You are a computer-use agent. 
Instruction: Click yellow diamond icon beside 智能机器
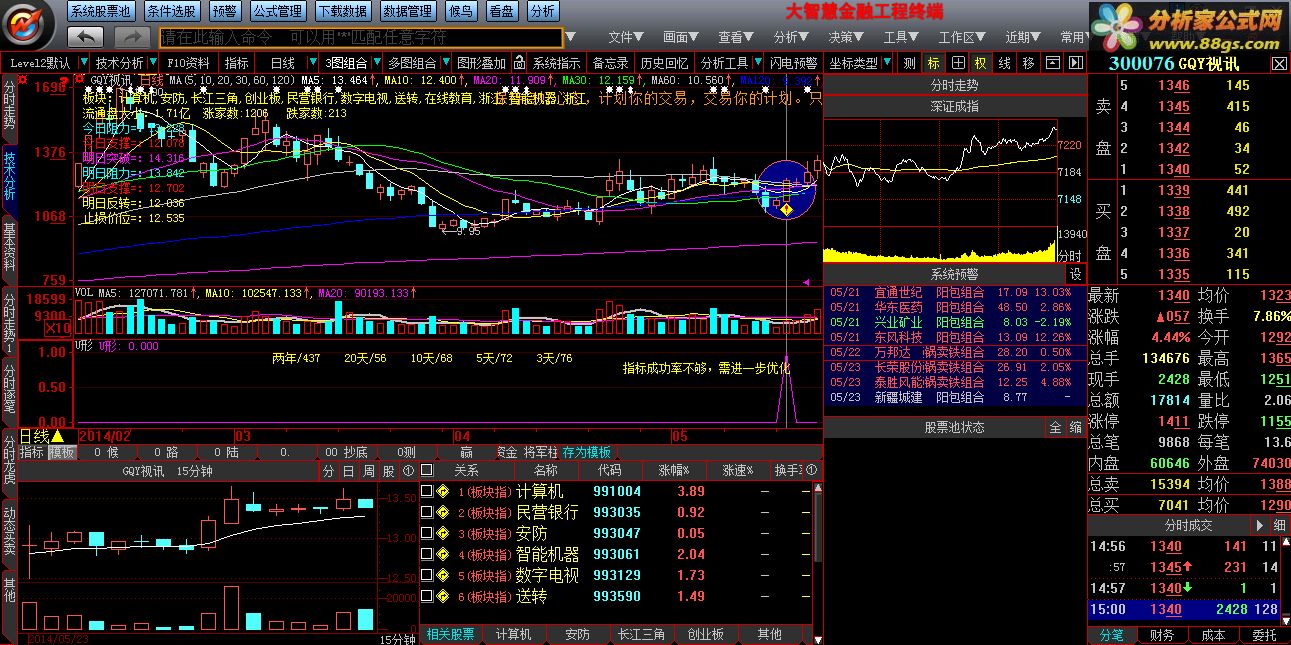(x=443, y=554)
